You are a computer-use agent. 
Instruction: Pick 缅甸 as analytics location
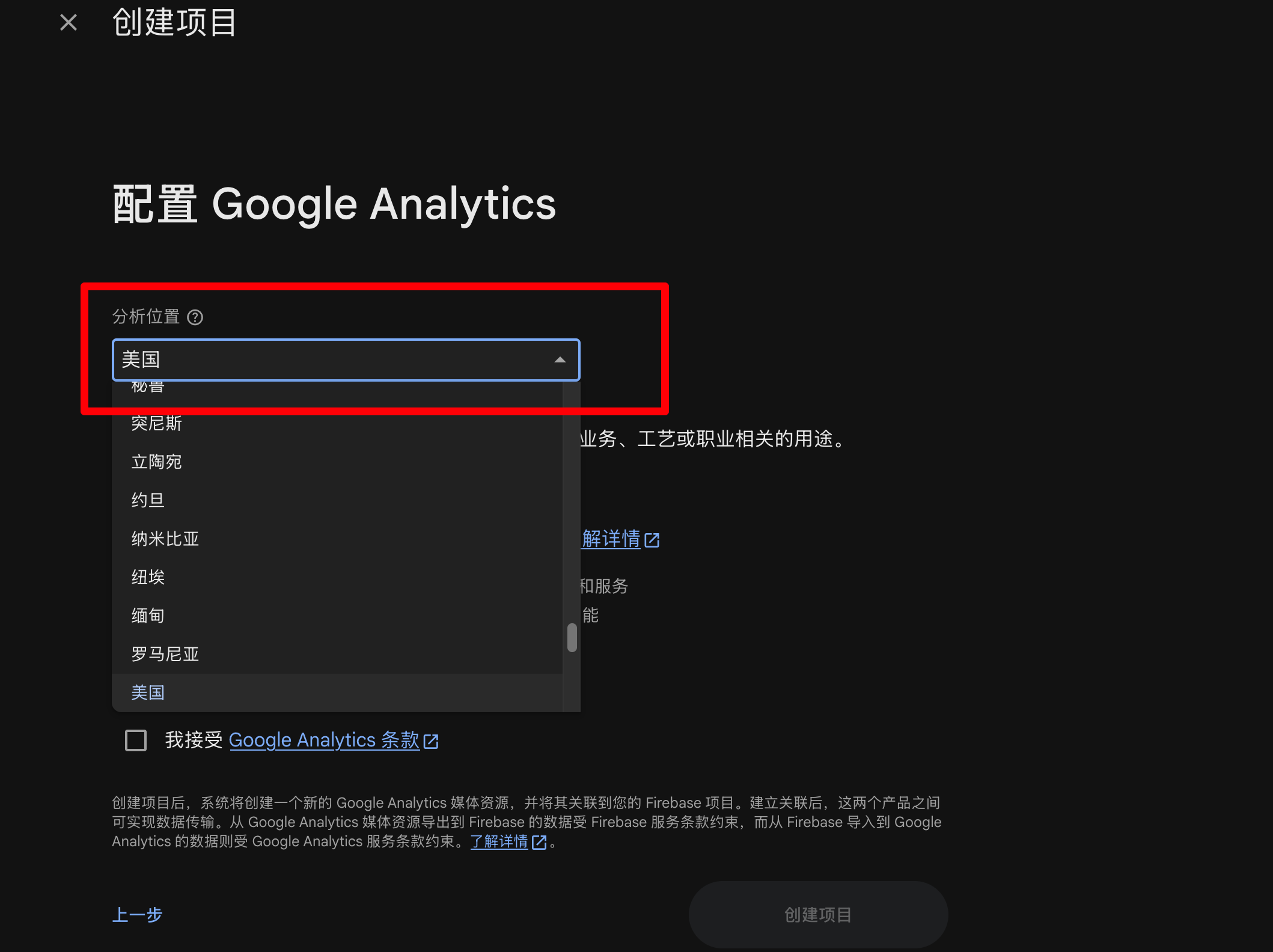337,615
